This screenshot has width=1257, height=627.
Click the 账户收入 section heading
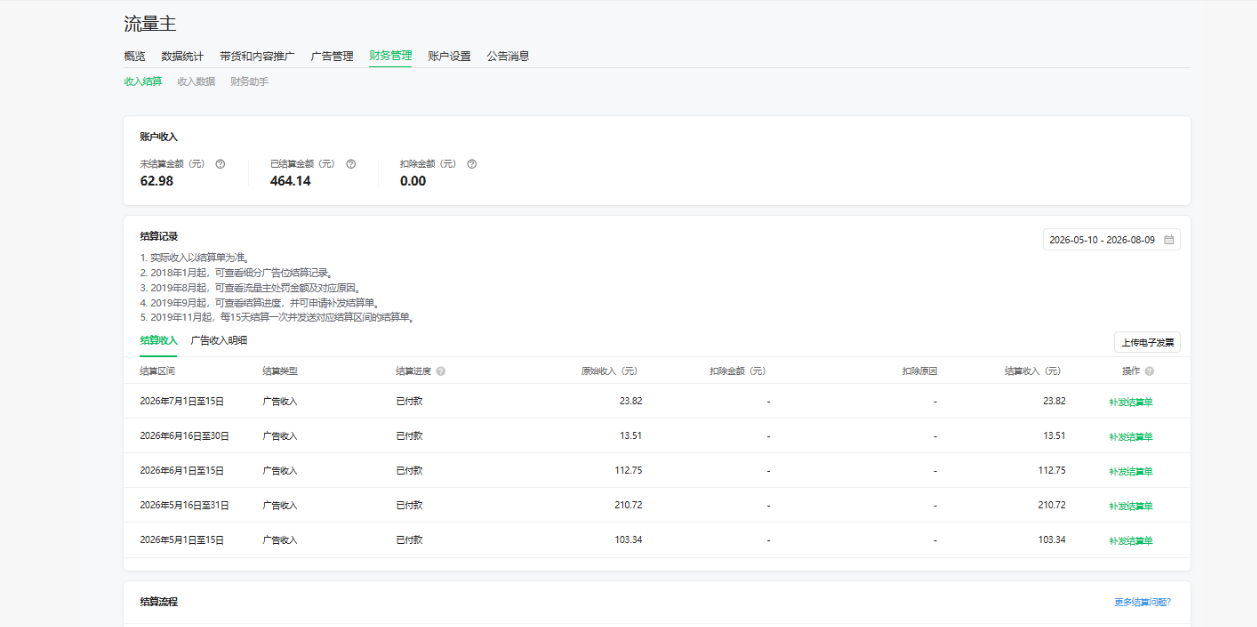pos(159,136)
